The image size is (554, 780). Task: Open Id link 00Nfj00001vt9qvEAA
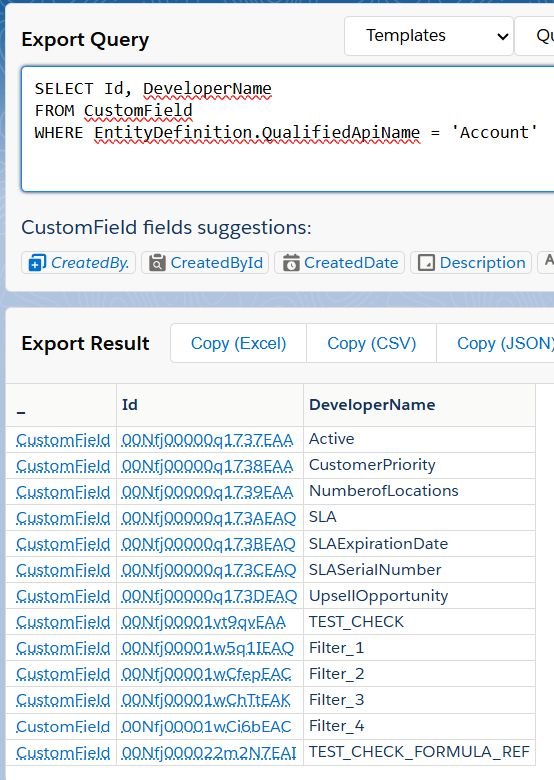(x=204, y=622)
